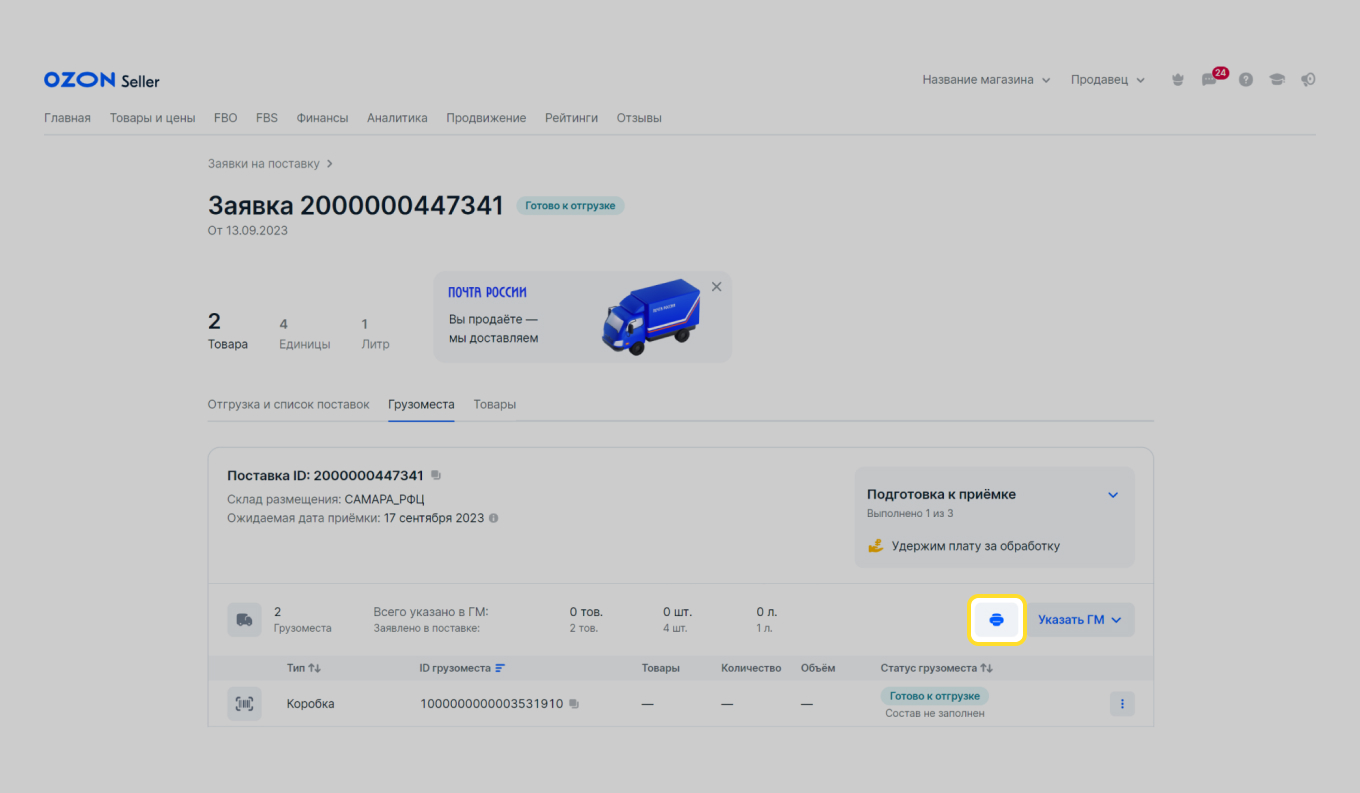This screenshot has height=793, width=1360.
Task: Dismiss the Почта России banner
Action: tap(716, 286)
